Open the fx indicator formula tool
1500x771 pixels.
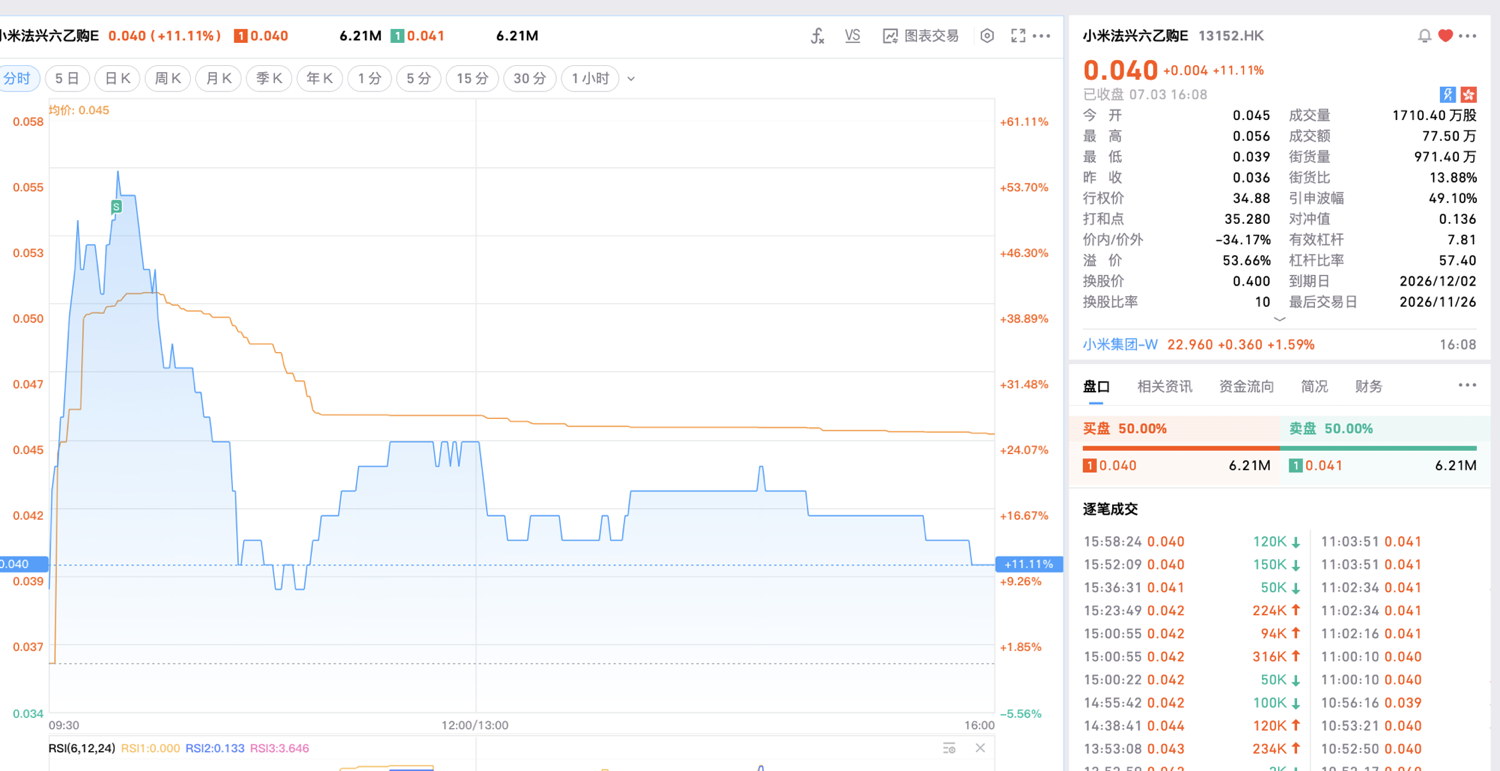pyautogui.click(x=817, y=36)
